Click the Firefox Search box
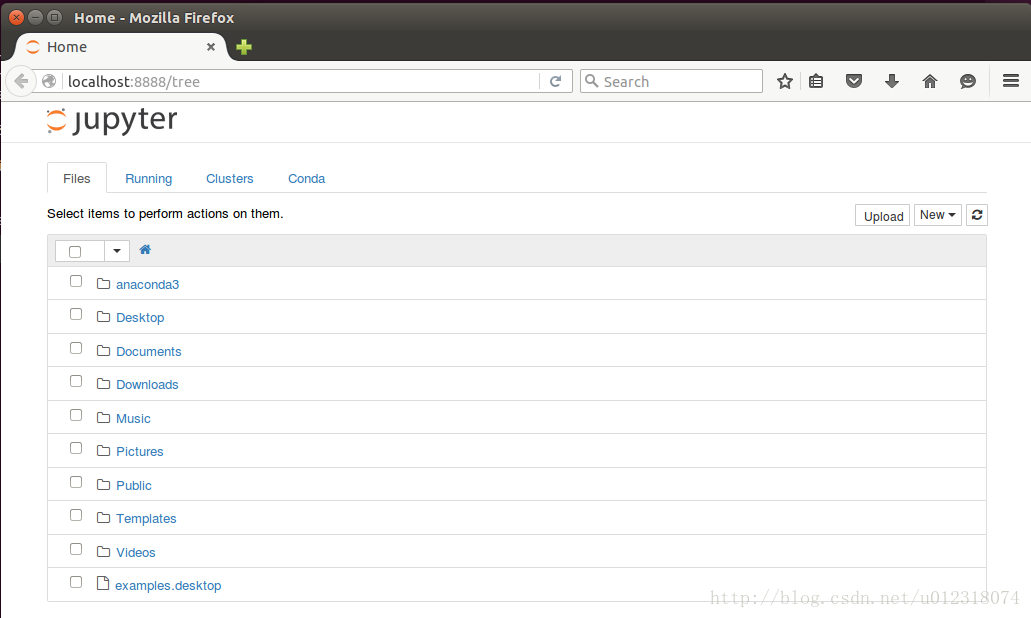 coord(671,82)
